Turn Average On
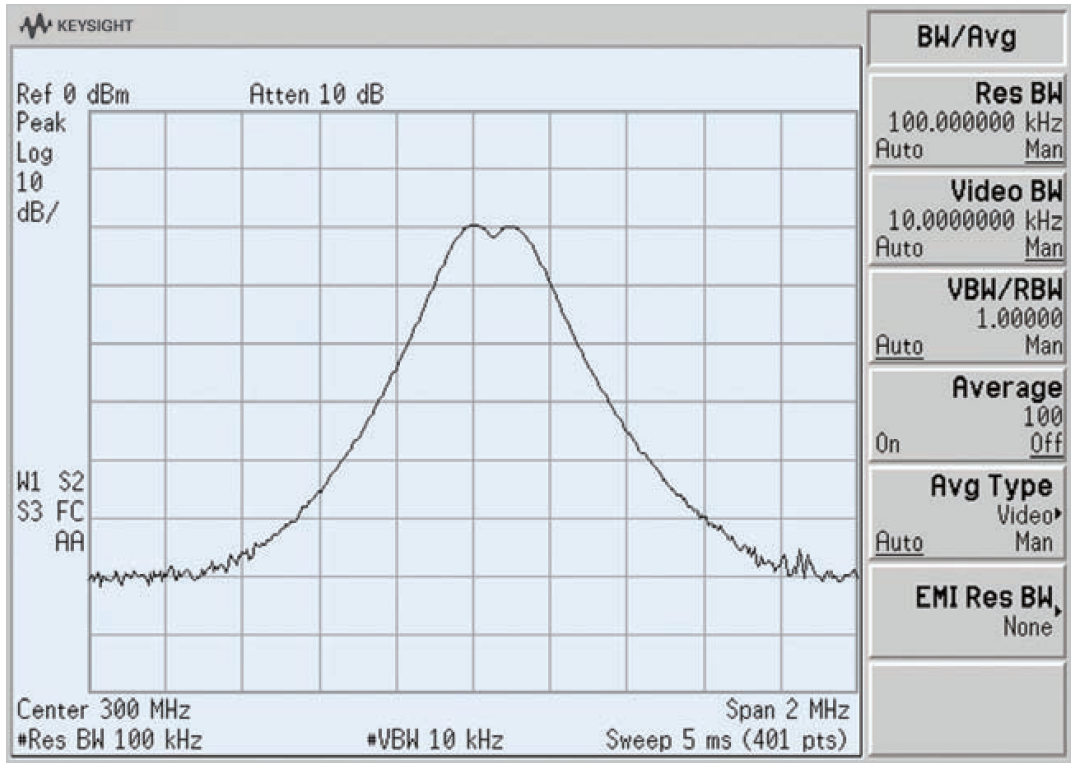This screenshot has width=1085, height=768. coord(888,443)
